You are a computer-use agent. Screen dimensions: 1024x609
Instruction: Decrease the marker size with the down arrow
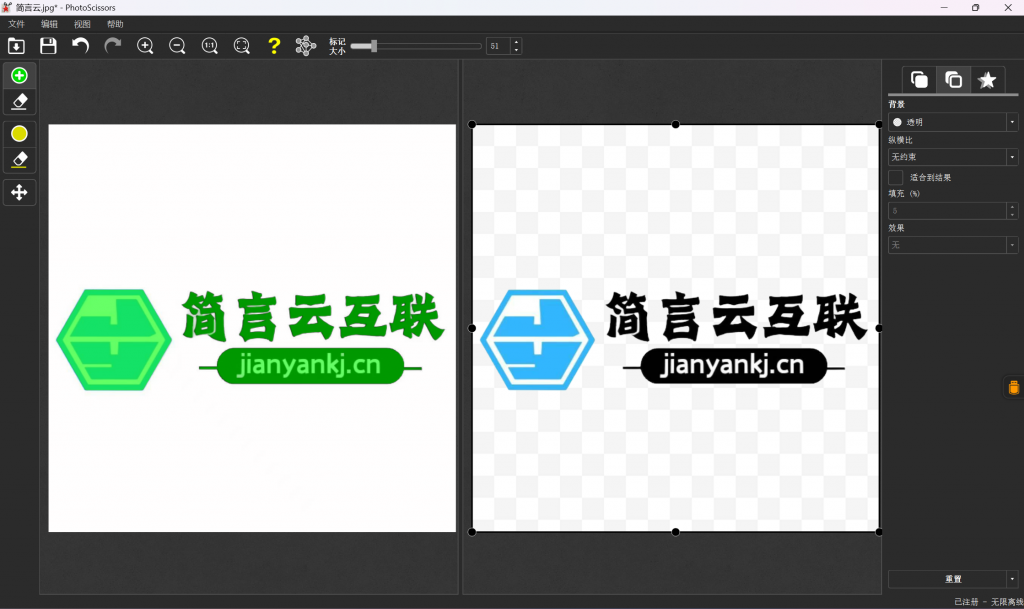click(516, 50)
